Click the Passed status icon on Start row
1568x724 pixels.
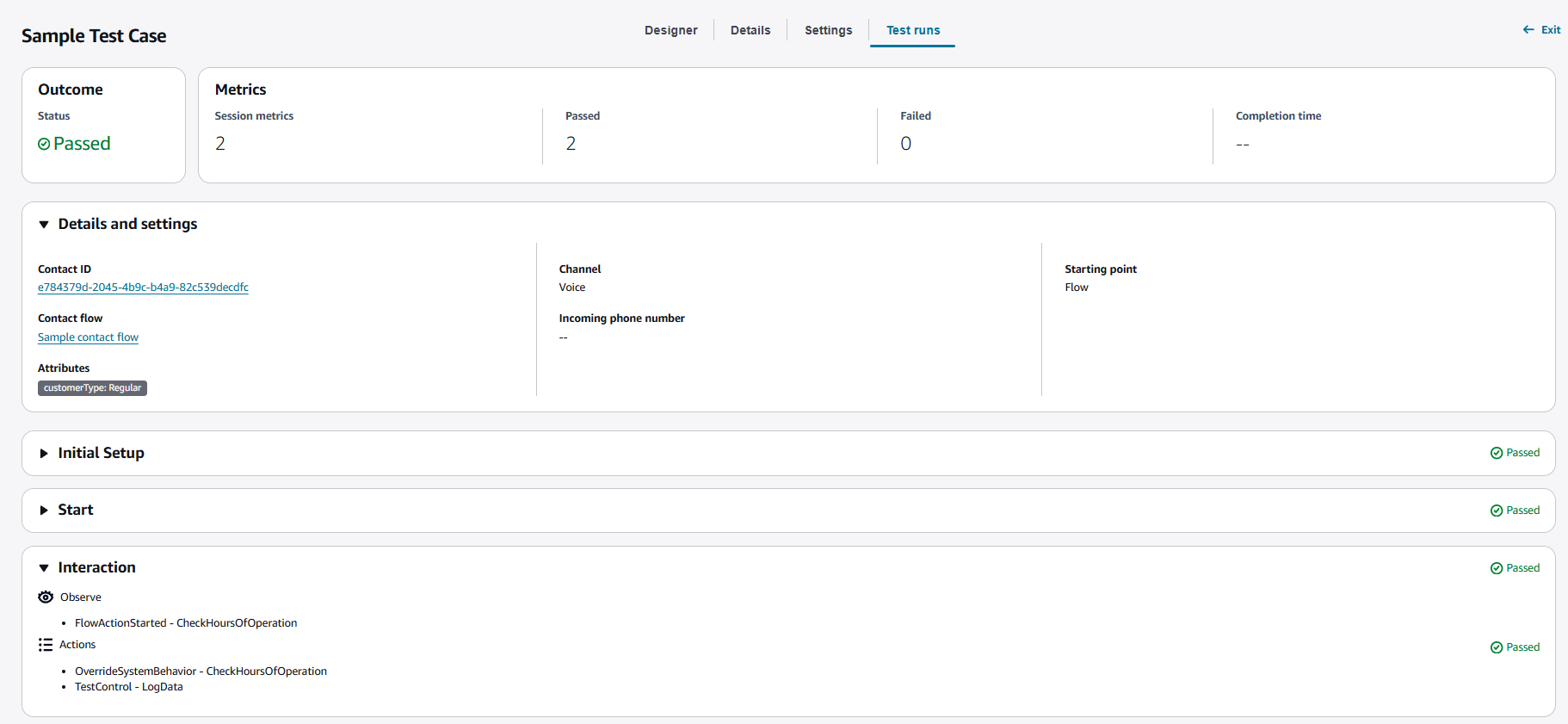1497,511
